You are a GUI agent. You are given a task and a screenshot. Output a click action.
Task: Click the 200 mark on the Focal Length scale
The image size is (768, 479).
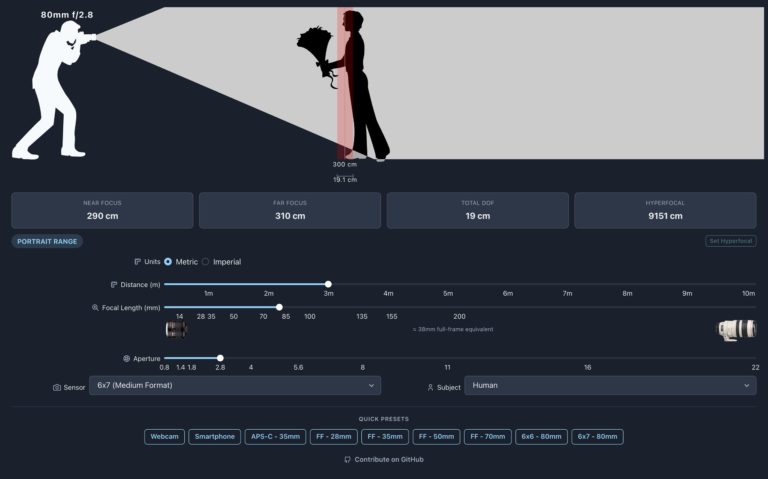pos(459,316)
